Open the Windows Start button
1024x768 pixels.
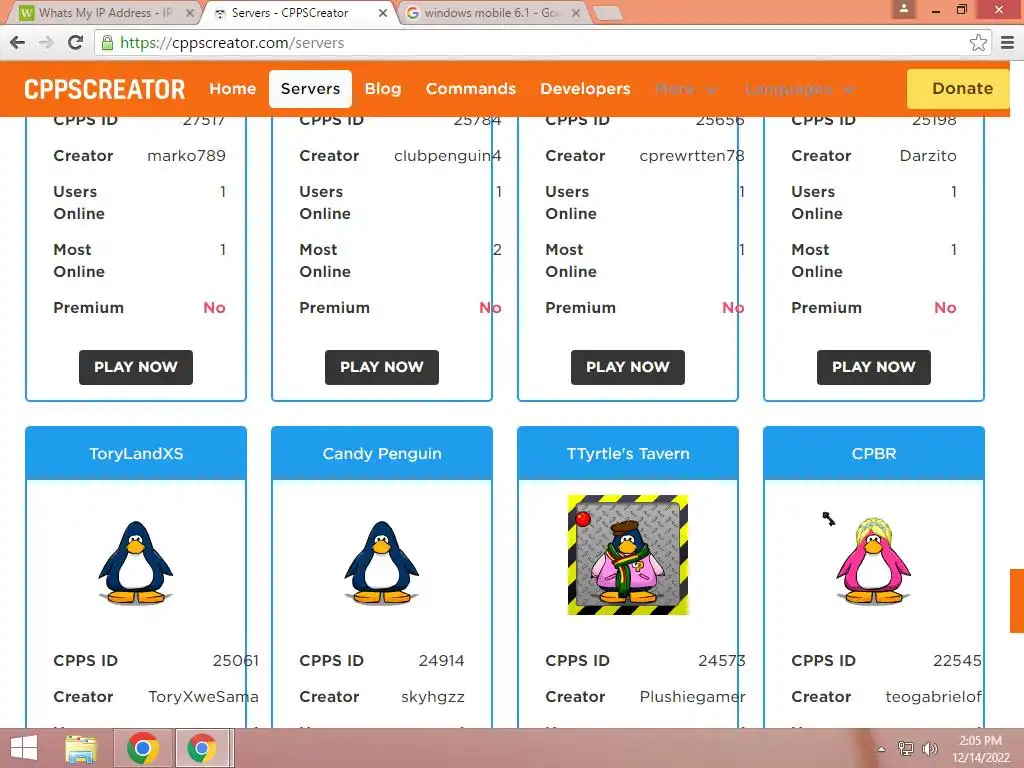pos(24,748)
